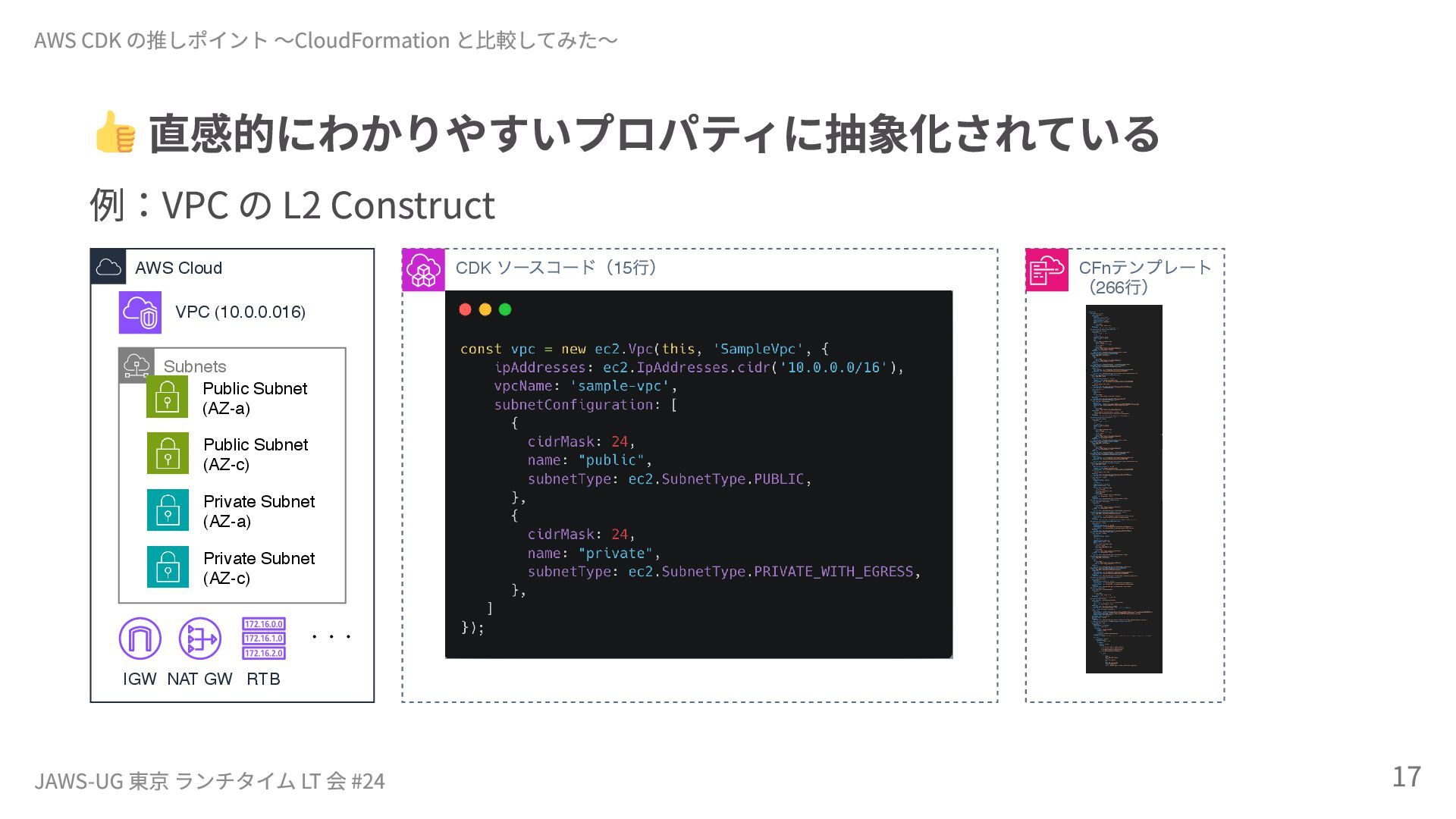Click the Private Subnet (AZ-a) lock icon
Viewport: 1456px width, 819px height.
168,510
